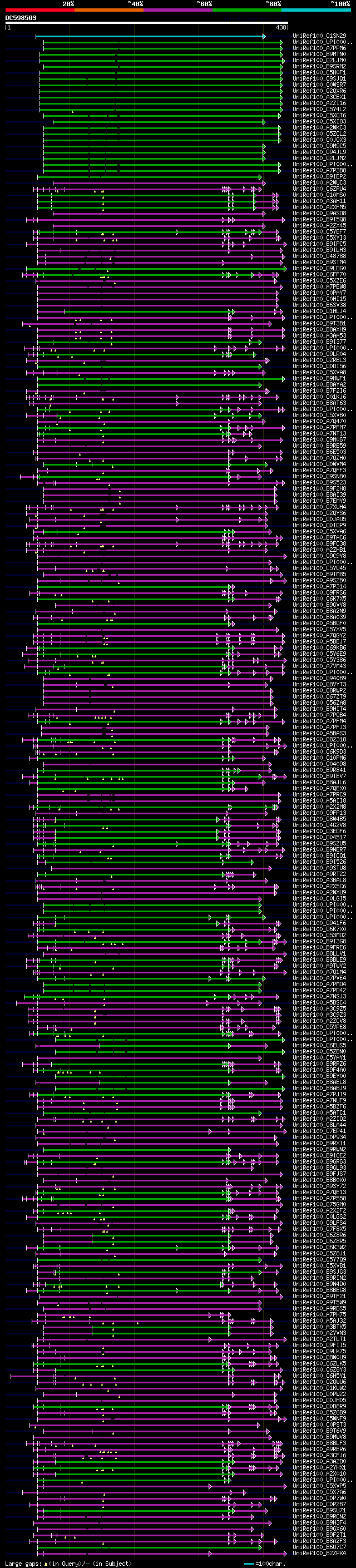This screenshot has width=356, height=1568.
Task: Click UniRef100_A9TF21 label
Action: (x=319, y=1296)
